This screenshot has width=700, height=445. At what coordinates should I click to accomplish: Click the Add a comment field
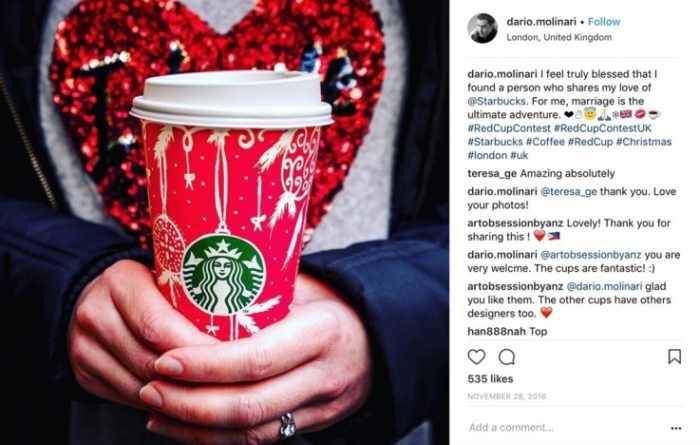pyautogui.click(x=567, y=428)
